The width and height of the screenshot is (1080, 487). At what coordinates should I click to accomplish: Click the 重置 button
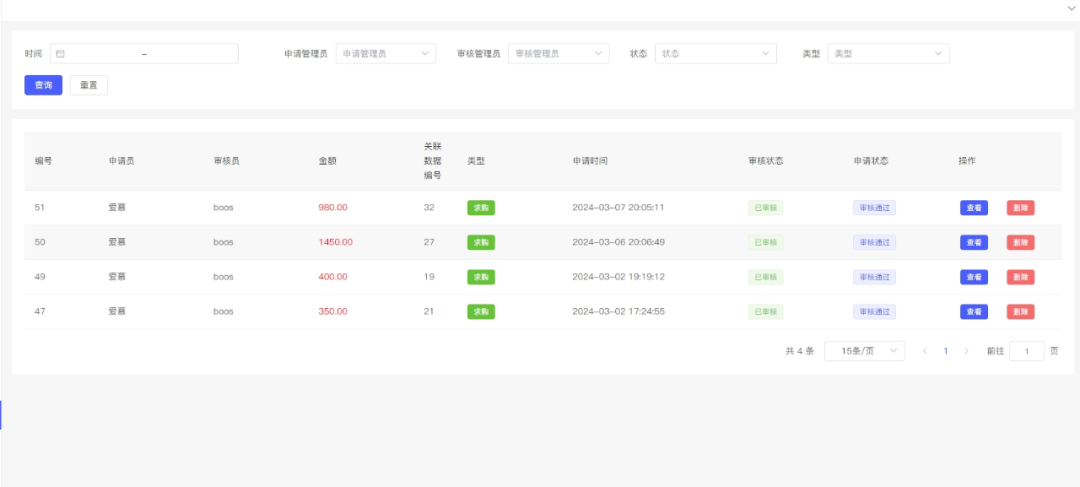coord(89,86)
